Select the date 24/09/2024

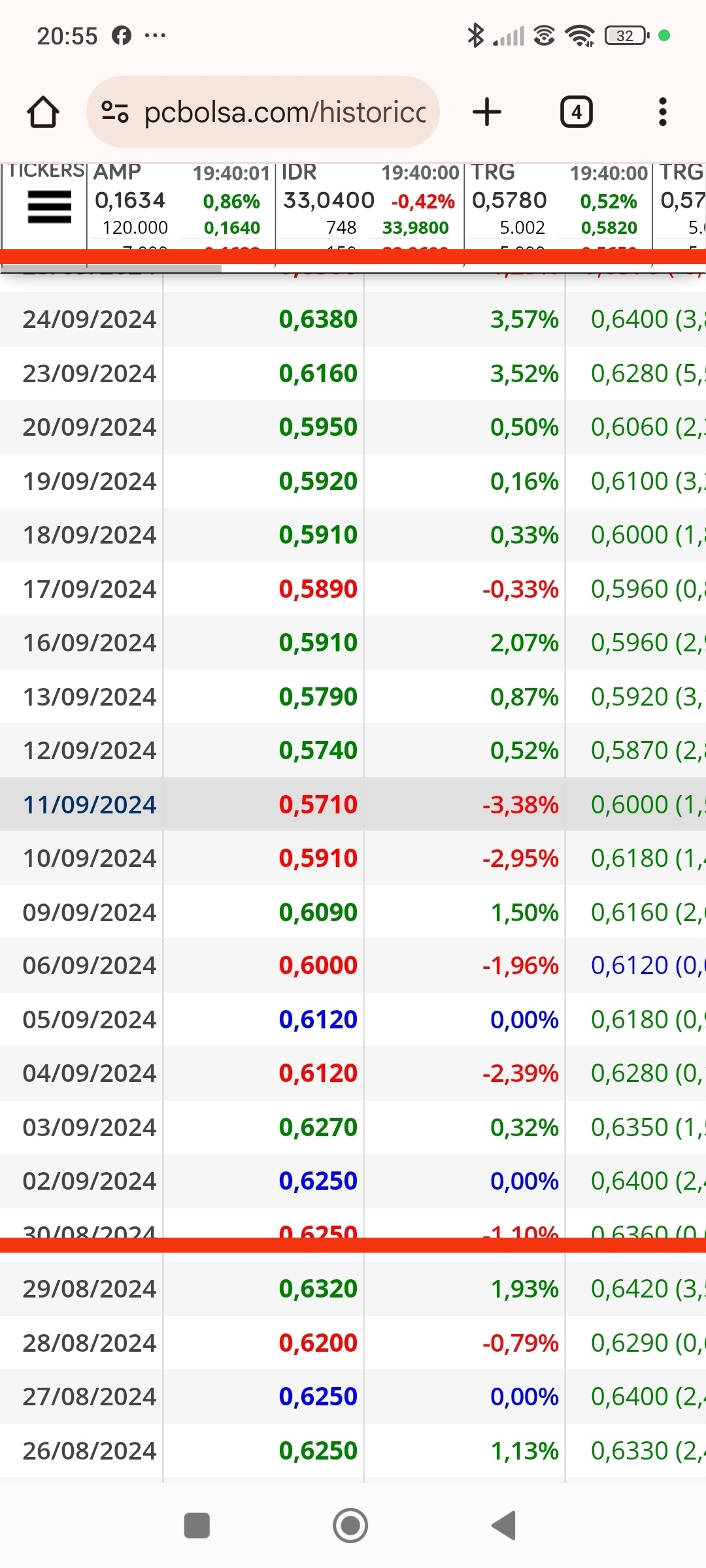(90, 319)
